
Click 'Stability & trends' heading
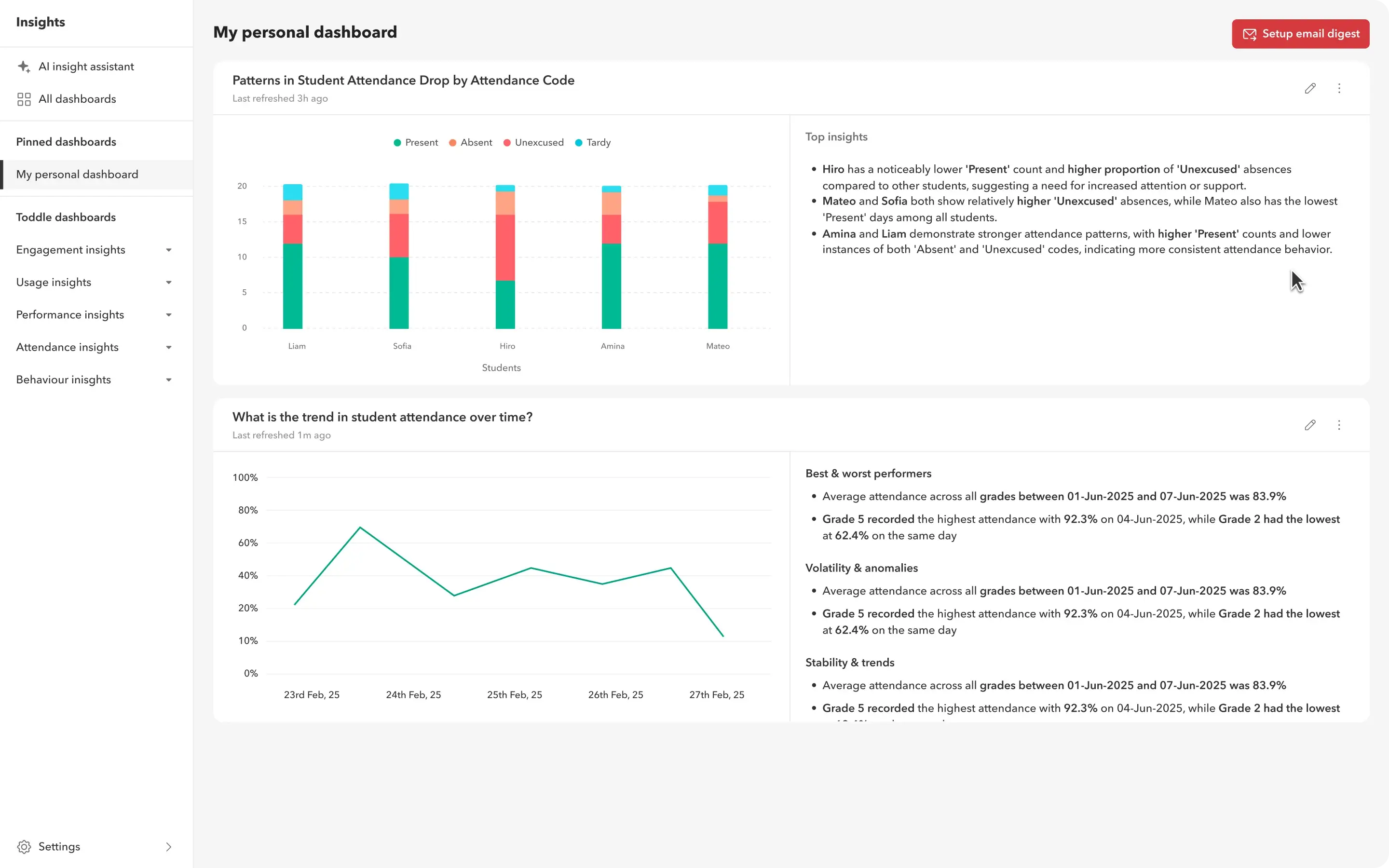click(x=849, y=663)
